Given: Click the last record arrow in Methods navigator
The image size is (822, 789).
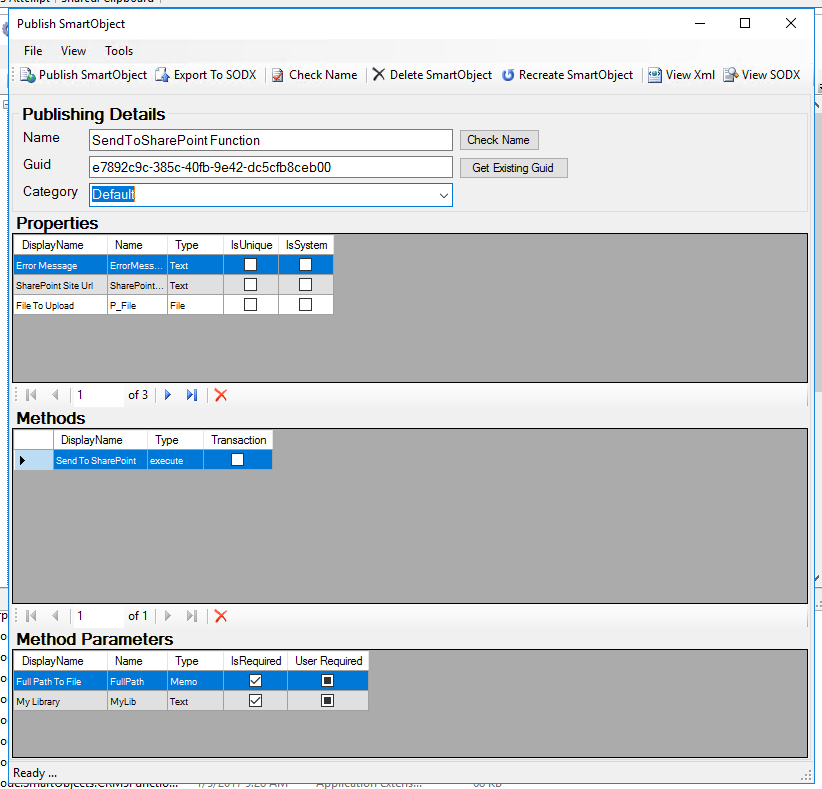Looking at the screenshot, I should tap(192, 616).
